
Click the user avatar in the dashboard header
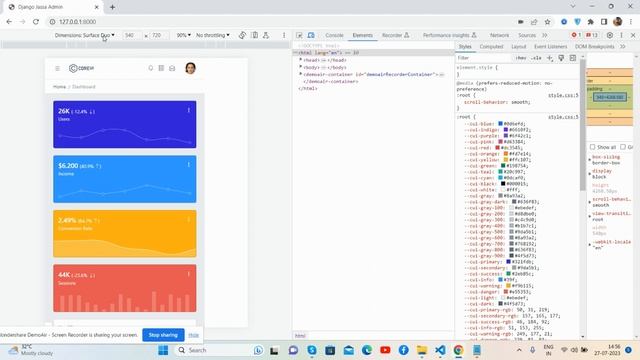coord(190,68)
